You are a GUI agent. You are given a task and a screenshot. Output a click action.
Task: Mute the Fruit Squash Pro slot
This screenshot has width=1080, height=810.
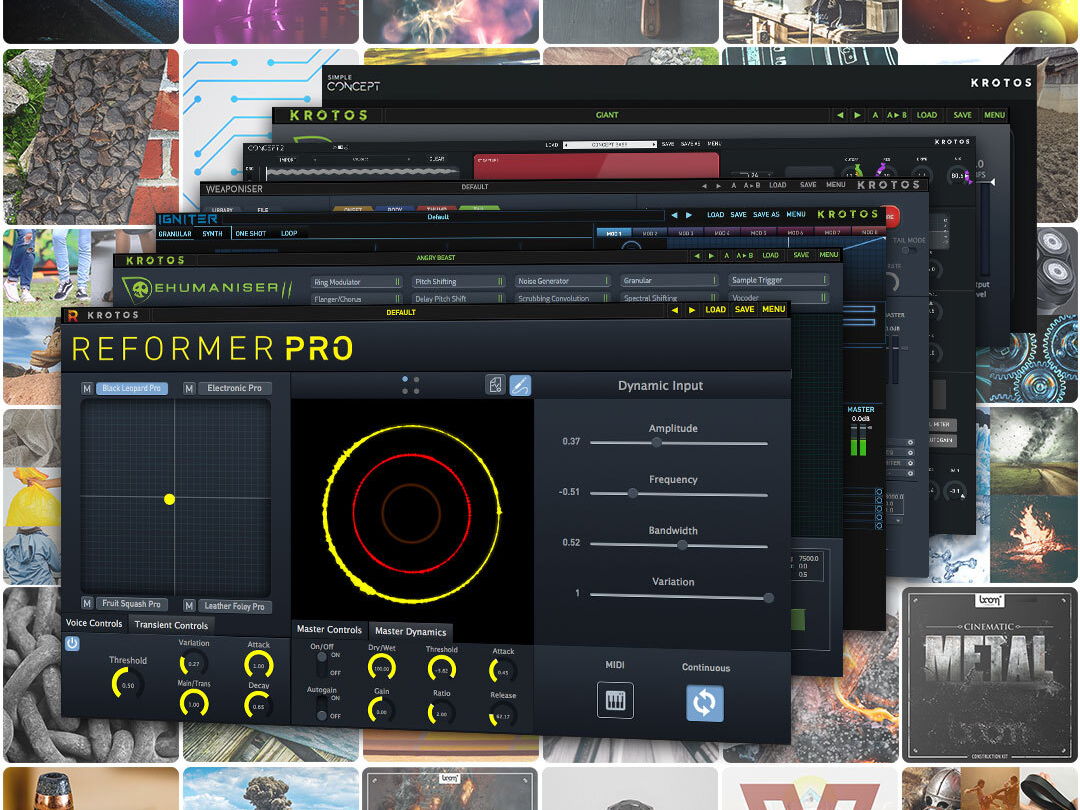coord(87,603)
